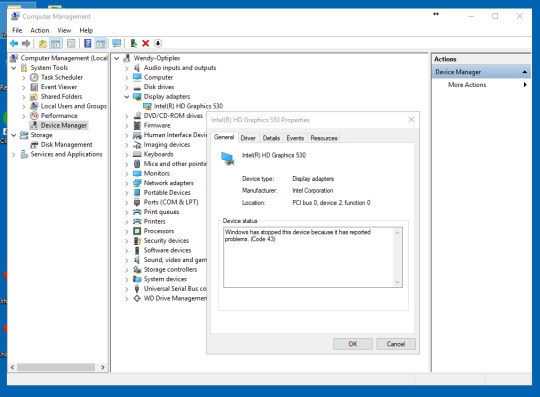Select Print queues device category
The image size is (540, 397).
[x=161, y=212]
